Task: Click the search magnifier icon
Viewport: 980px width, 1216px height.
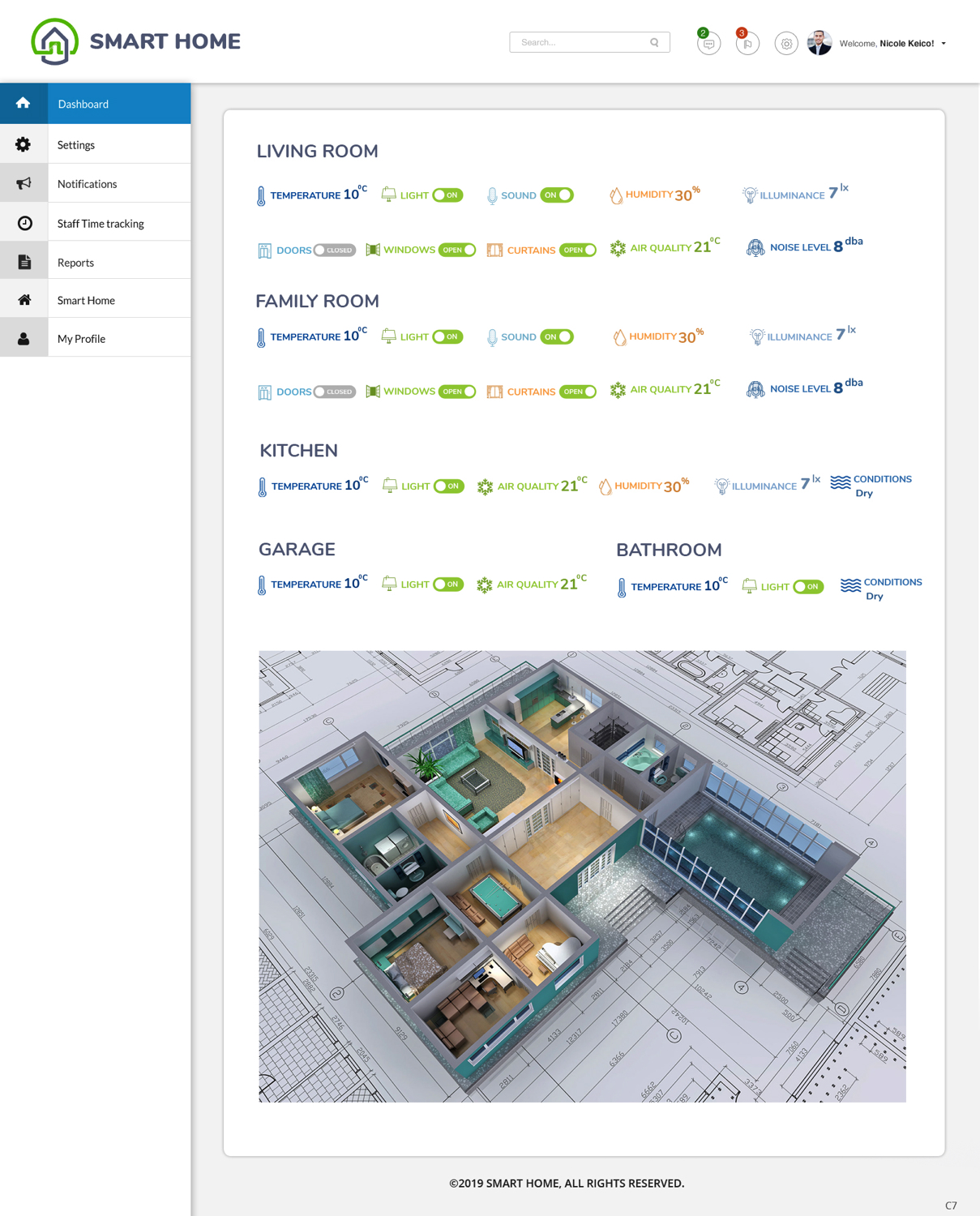Action: pos(654,42)
